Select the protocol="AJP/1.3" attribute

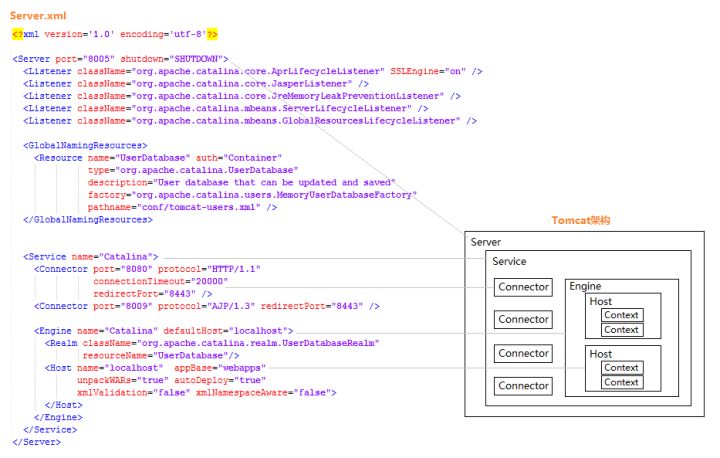[207, 306]
